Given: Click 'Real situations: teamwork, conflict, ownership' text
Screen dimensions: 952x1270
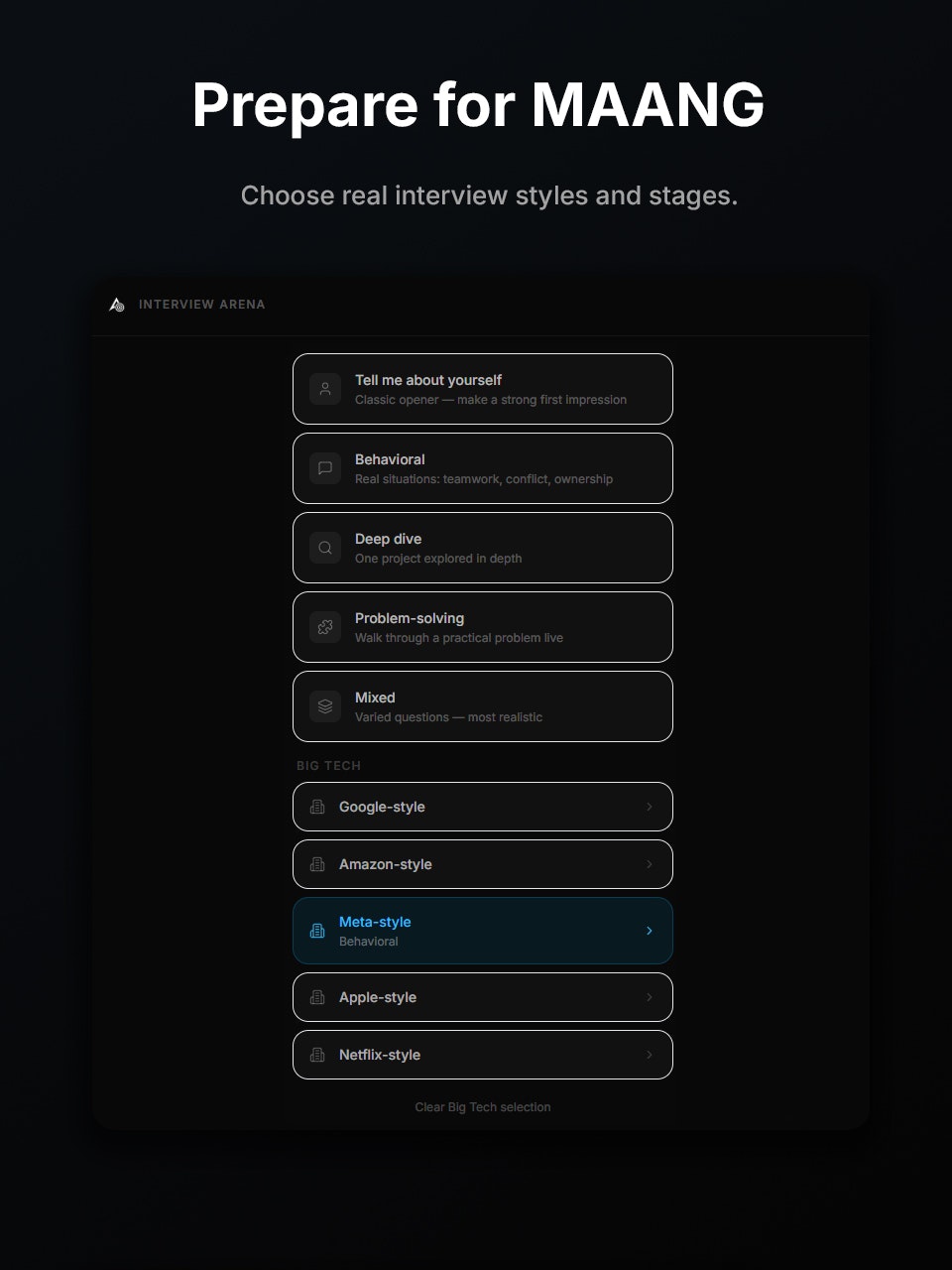Looking at the screenshot, I should pos(484,479).
